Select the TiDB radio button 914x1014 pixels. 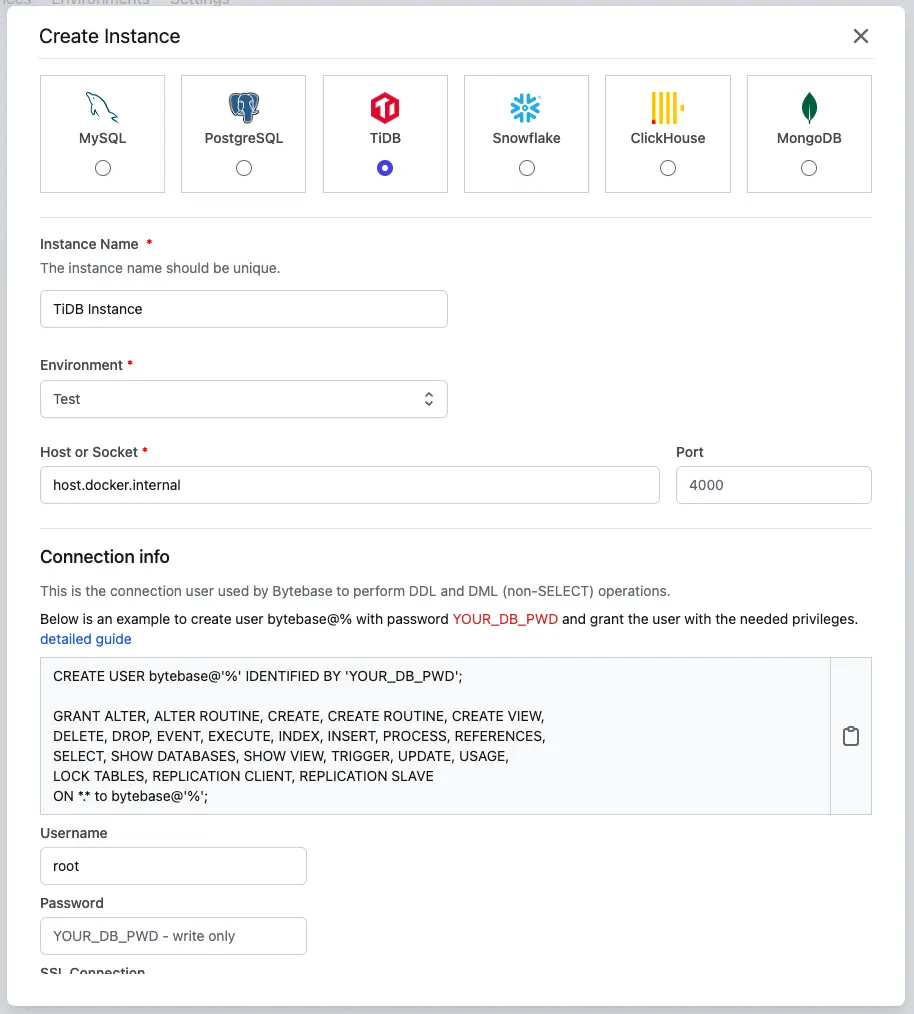coord(385,168)
